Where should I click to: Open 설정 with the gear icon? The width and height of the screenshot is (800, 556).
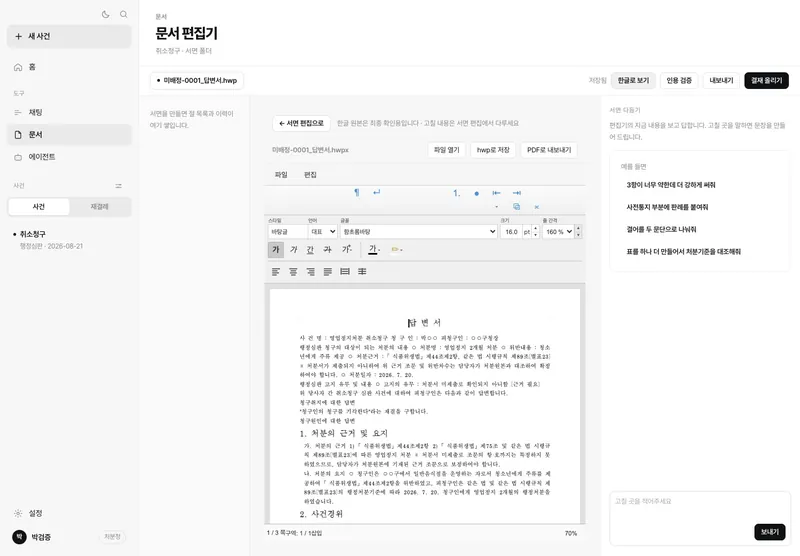pos(18,513)
